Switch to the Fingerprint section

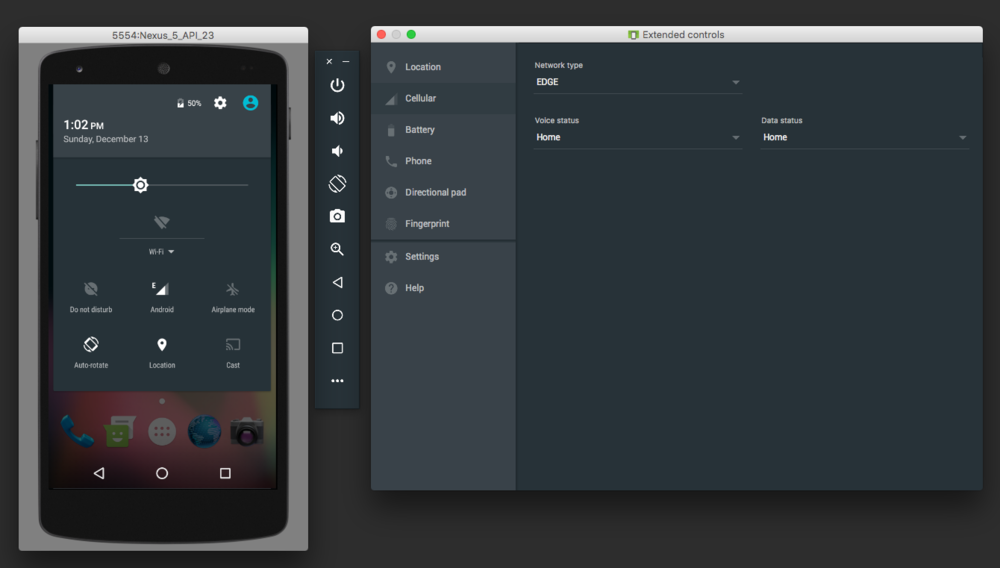coord(426,224)
